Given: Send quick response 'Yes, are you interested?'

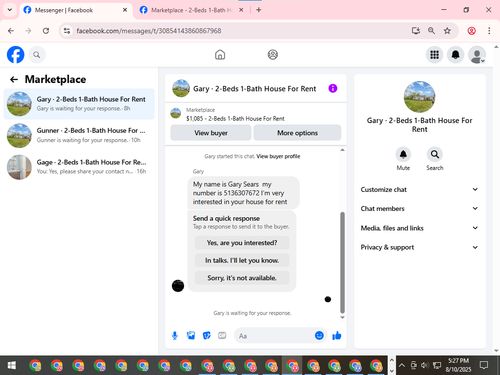Looking at the screenshot, I should [x=242, y=243].
